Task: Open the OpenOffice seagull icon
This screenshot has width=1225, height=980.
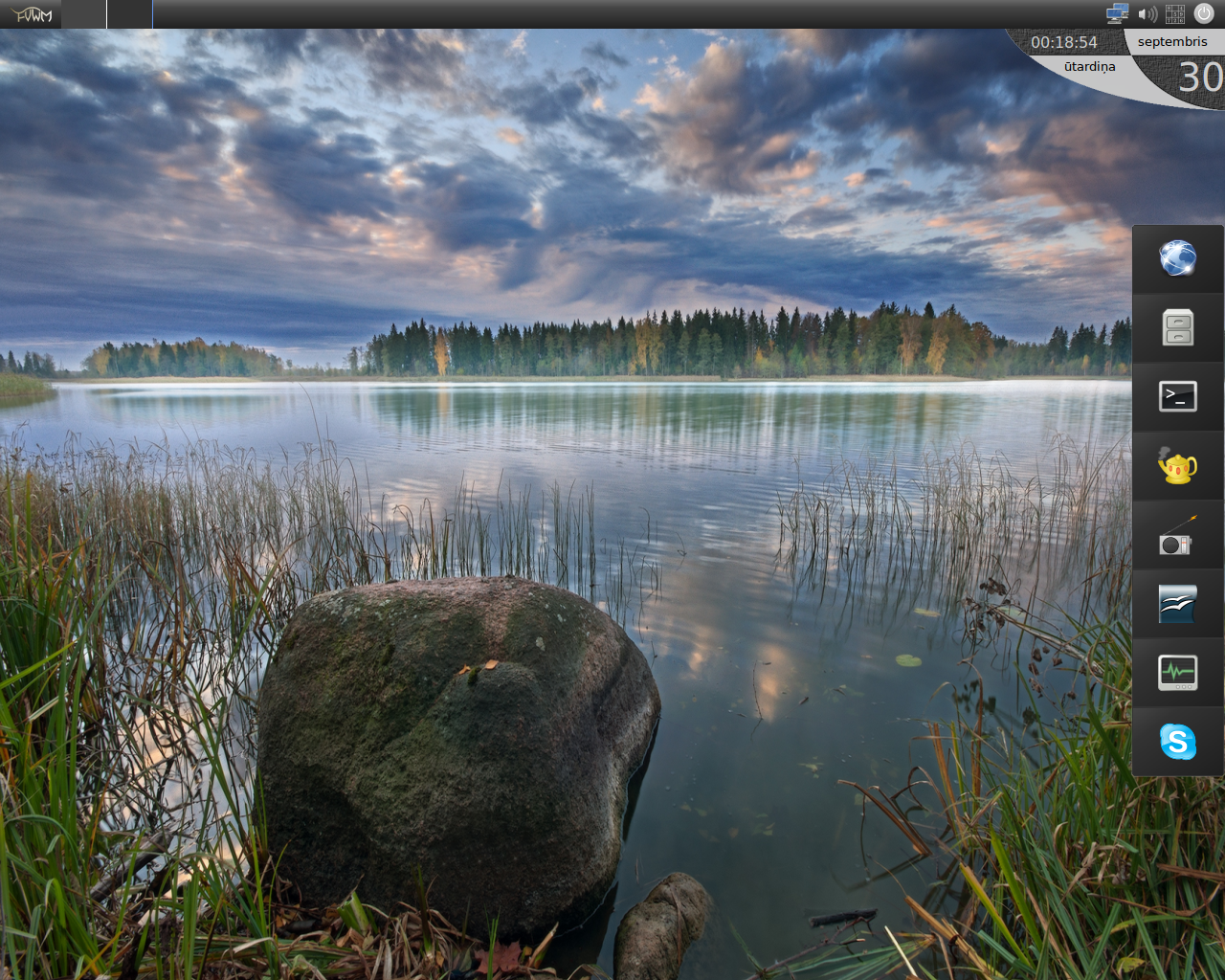Action: tap(1178, 604)
